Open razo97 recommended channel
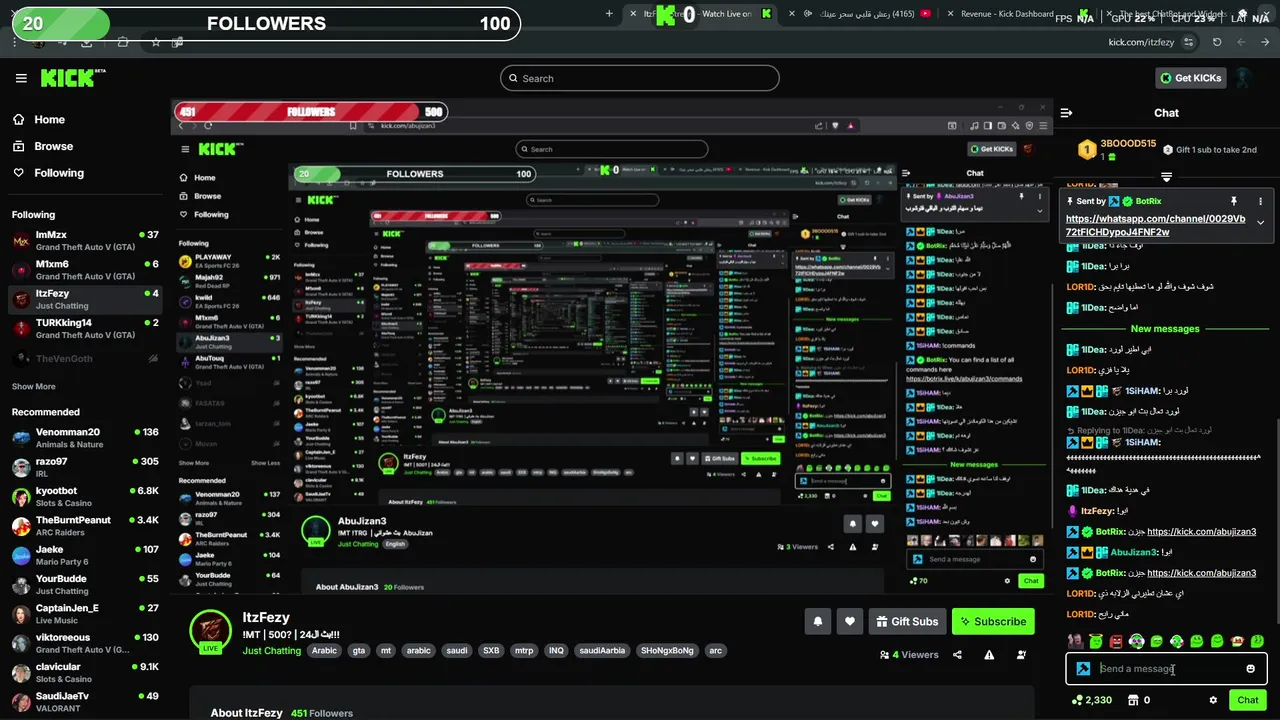Screen dimensions: 1280x720 [x=85, y=467]
